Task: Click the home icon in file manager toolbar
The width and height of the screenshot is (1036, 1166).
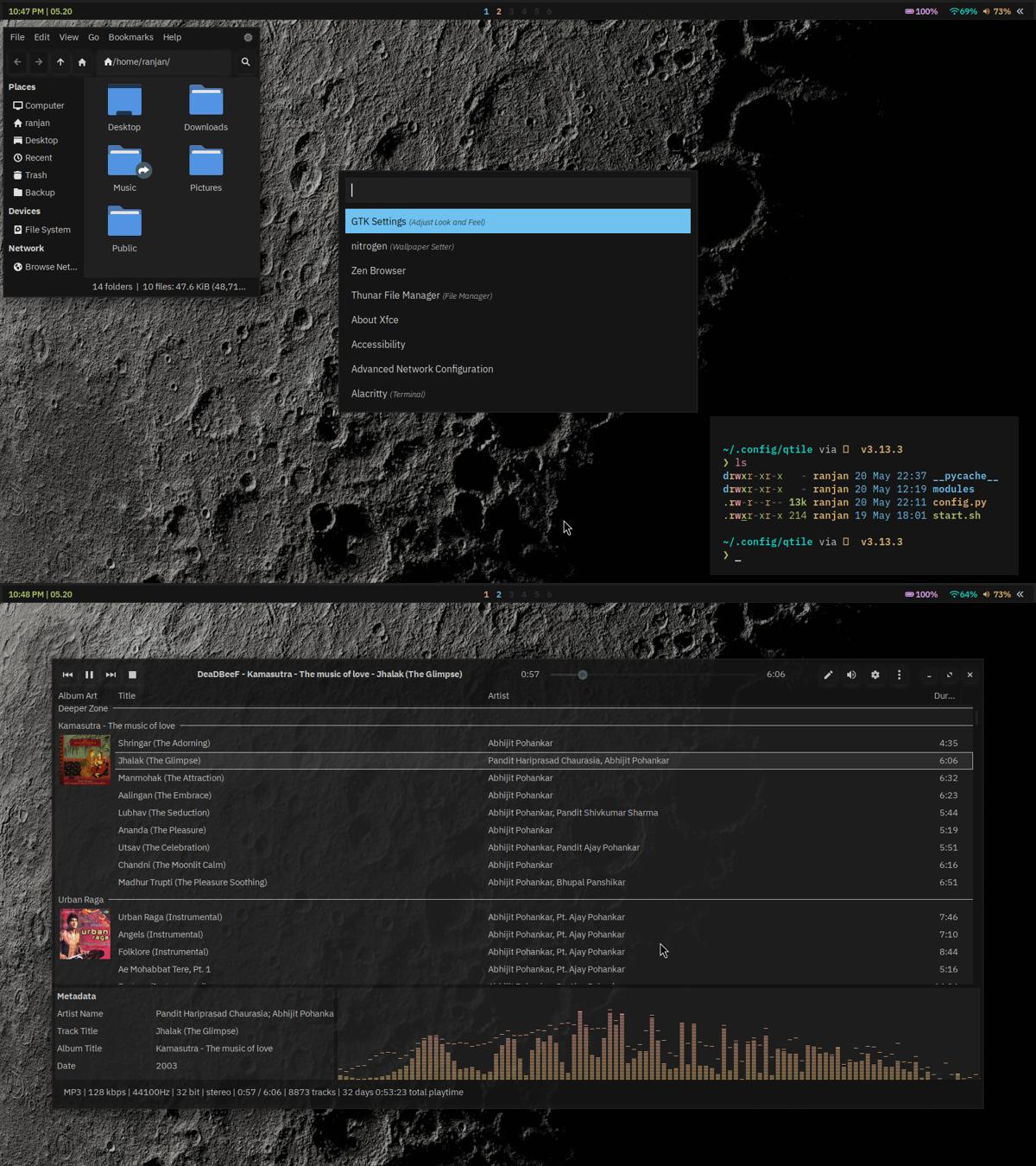Action: click(82, 62)
